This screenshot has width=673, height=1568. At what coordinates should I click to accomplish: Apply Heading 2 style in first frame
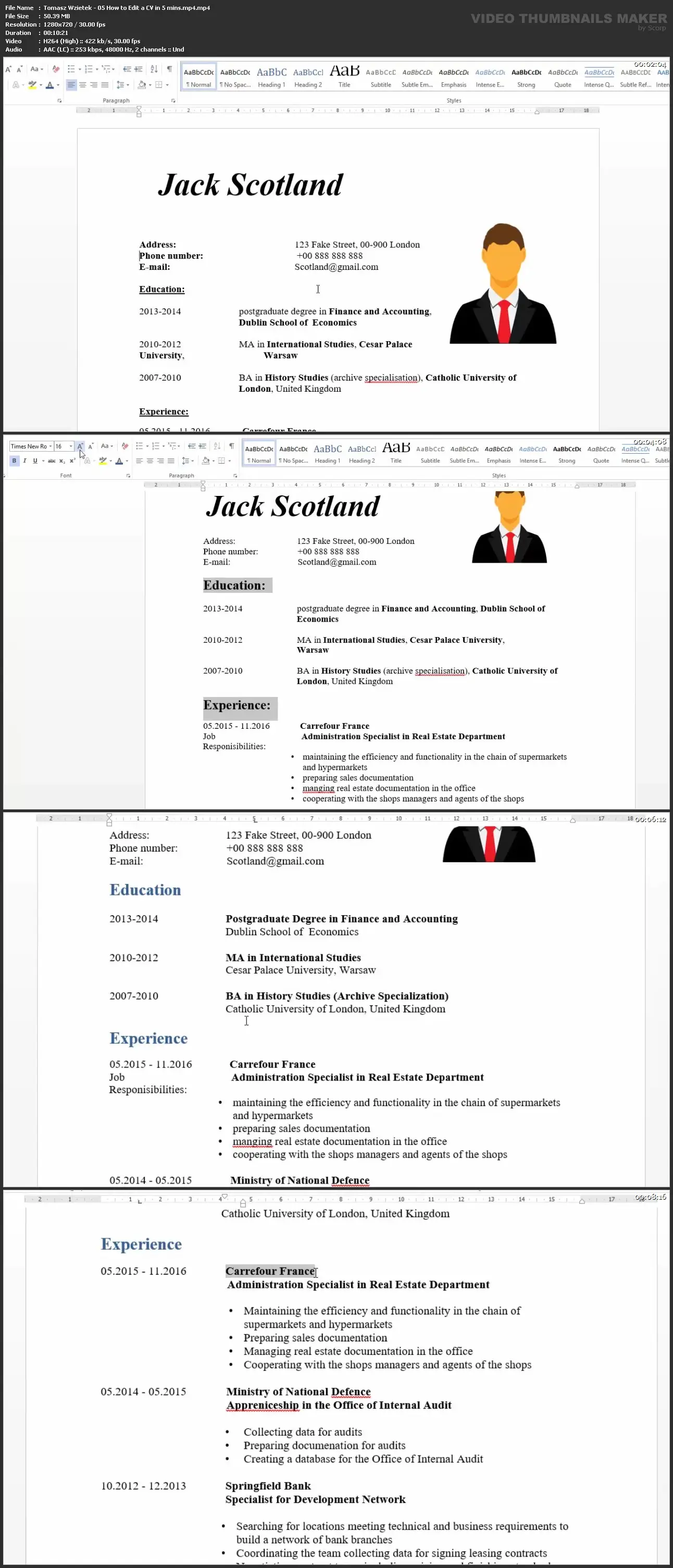(x=308, y=77)
